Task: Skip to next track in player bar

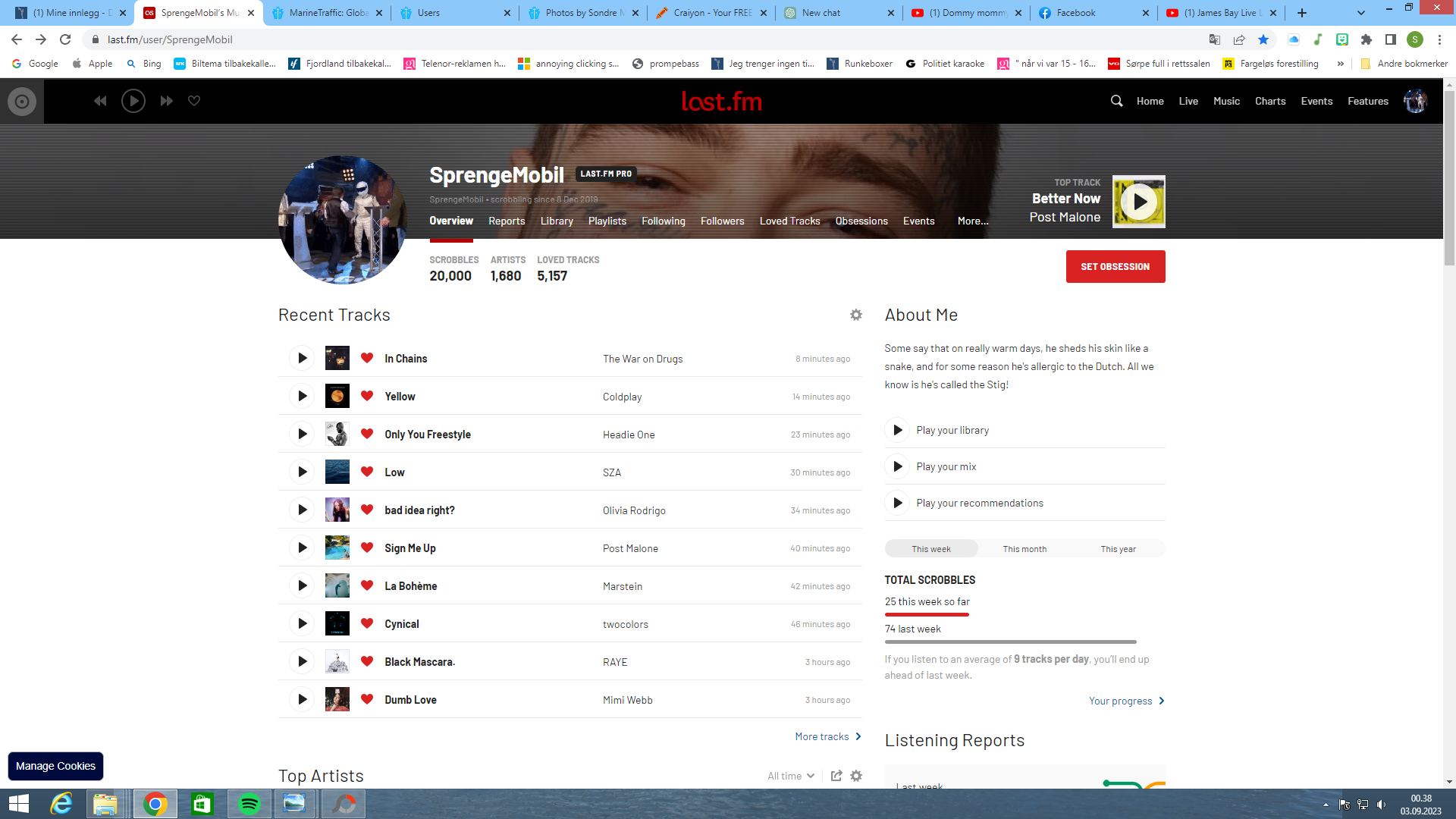Action: [x=167, y=101]
